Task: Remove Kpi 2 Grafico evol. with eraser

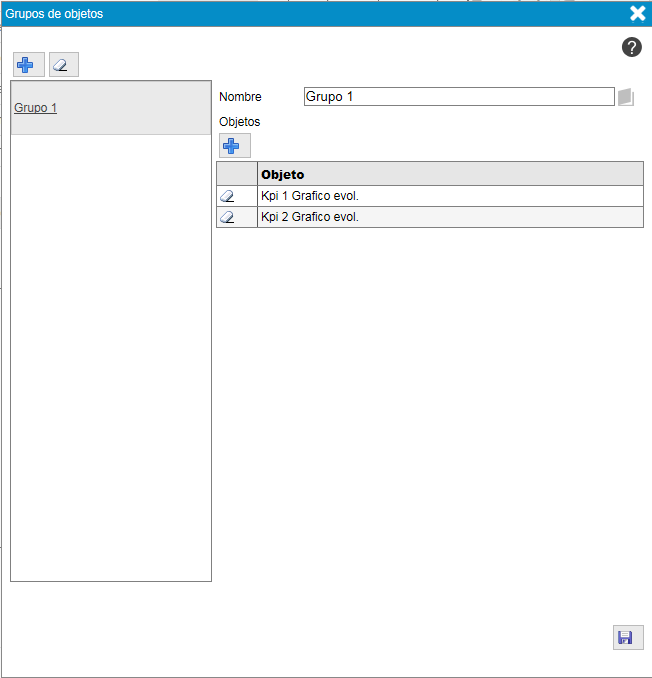Action: 227,217
